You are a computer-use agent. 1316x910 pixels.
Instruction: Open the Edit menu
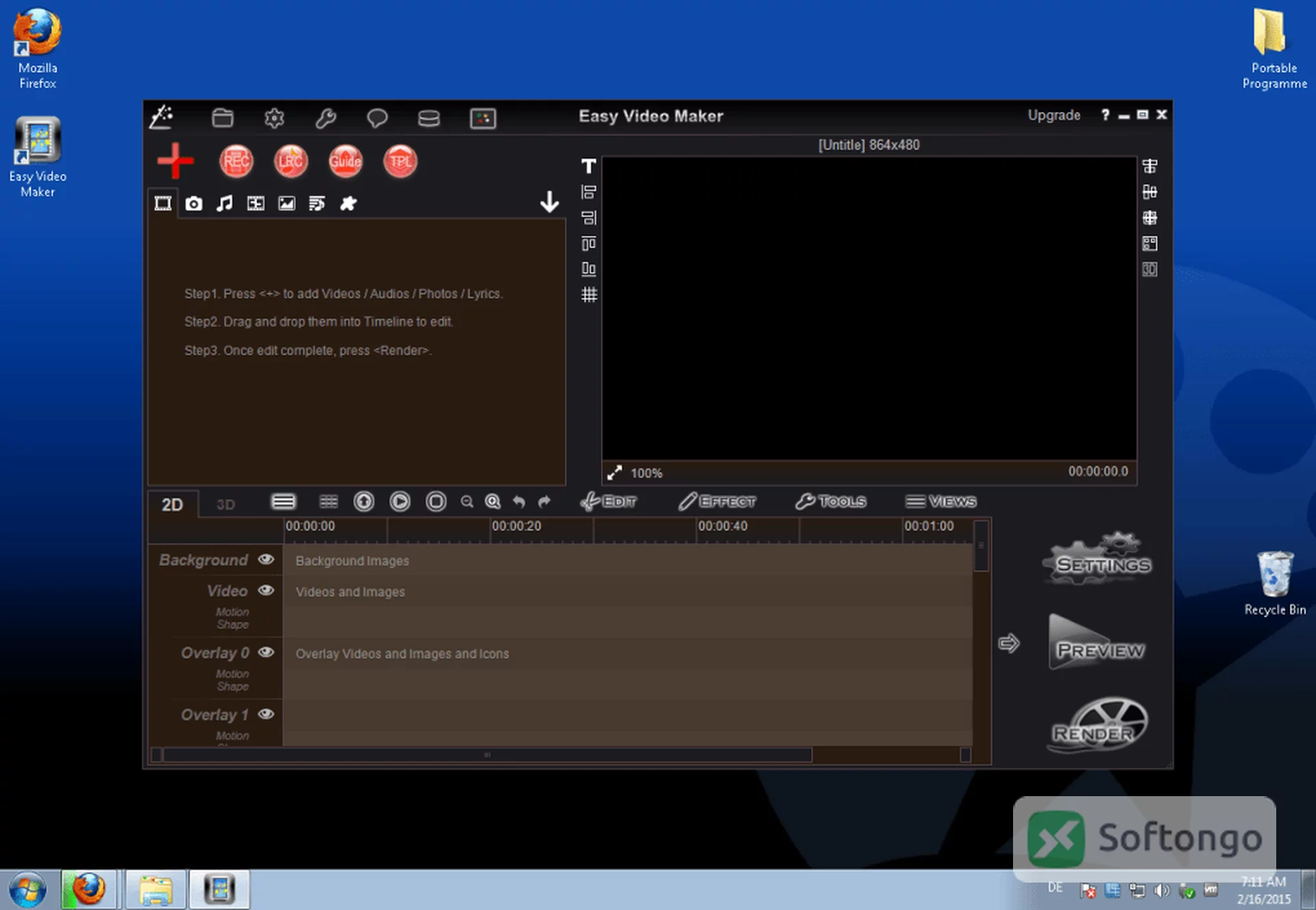(x=608, y=501)
